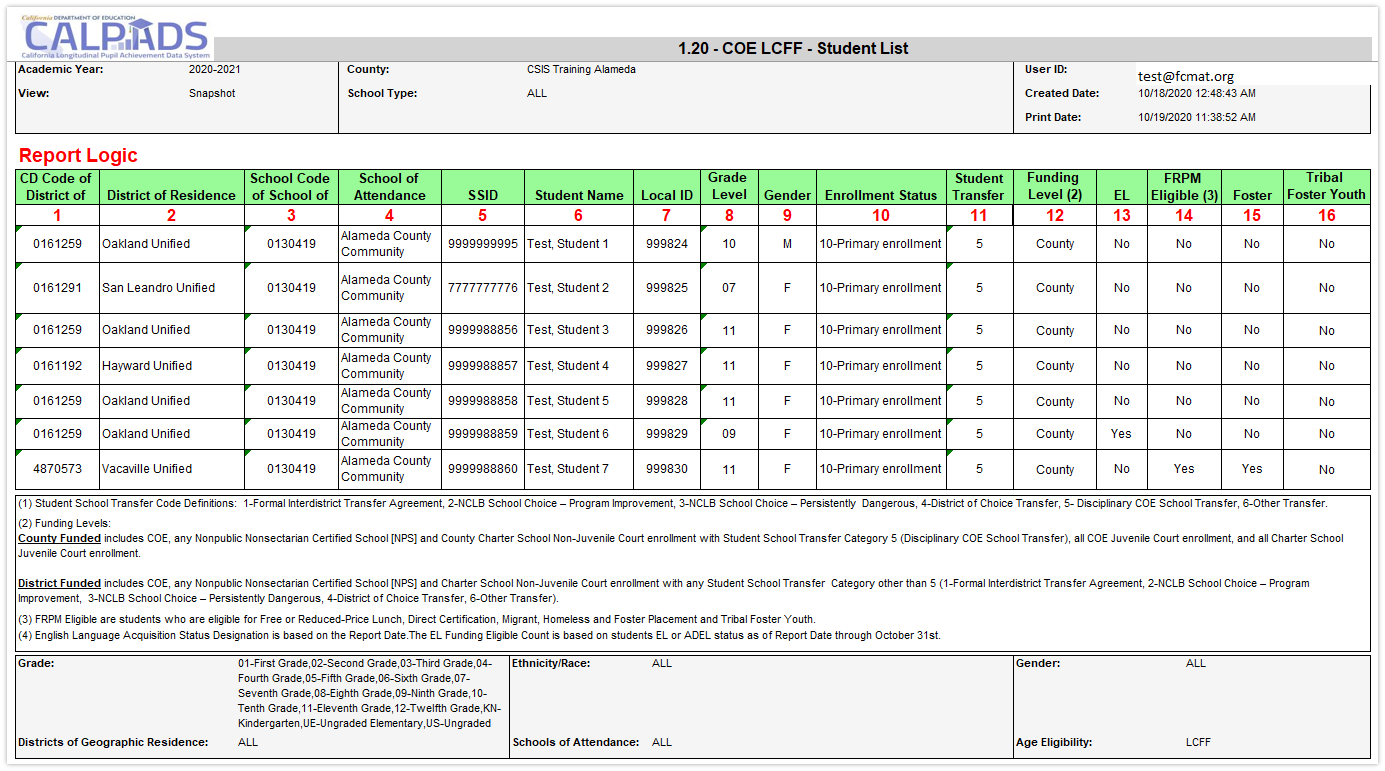Click the 'Ethnicity/Race' filter label
The height and width of the screenshot is (771, 1385).
[551, 663]
